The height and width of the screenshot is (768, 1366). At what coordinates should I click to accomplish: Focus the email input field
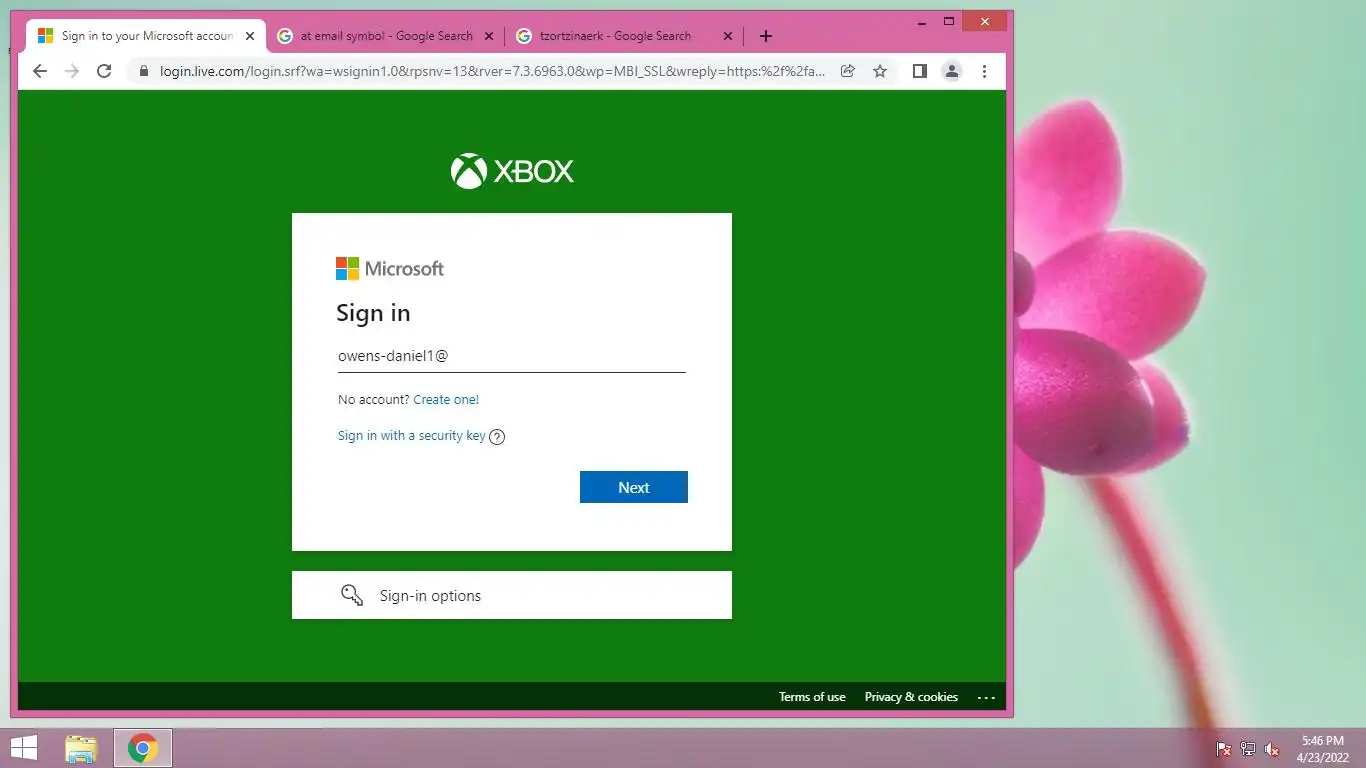pos(511,355)
